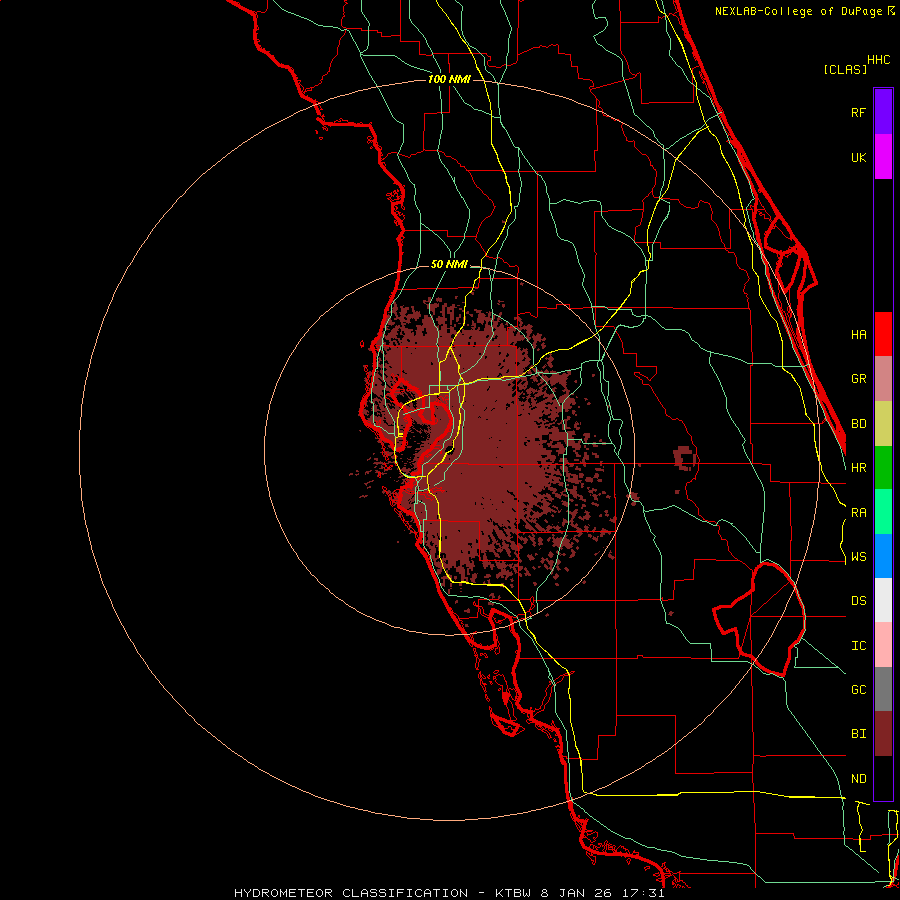
Task: Click the RA legend label
Action: click(x=858, y=513)
